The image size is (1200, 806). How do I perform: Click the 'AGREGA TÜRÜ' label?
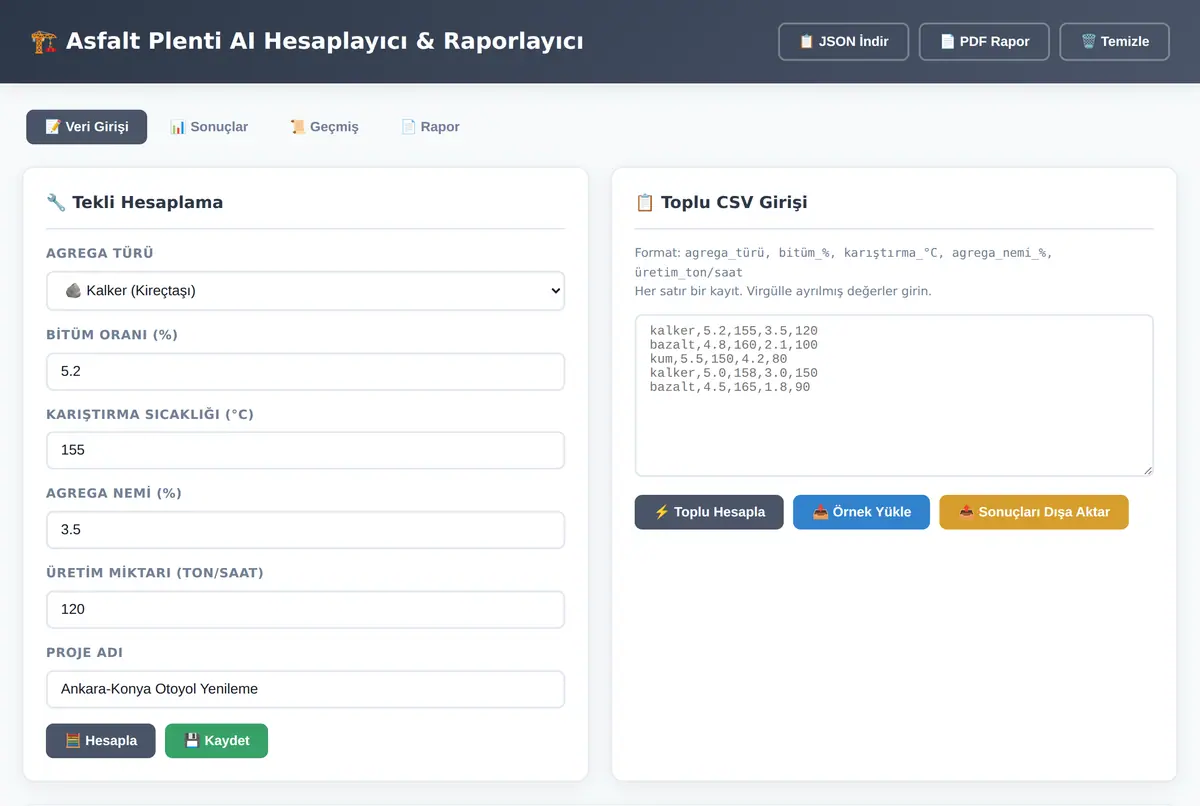pyautogui.click(x=100, y=254)
